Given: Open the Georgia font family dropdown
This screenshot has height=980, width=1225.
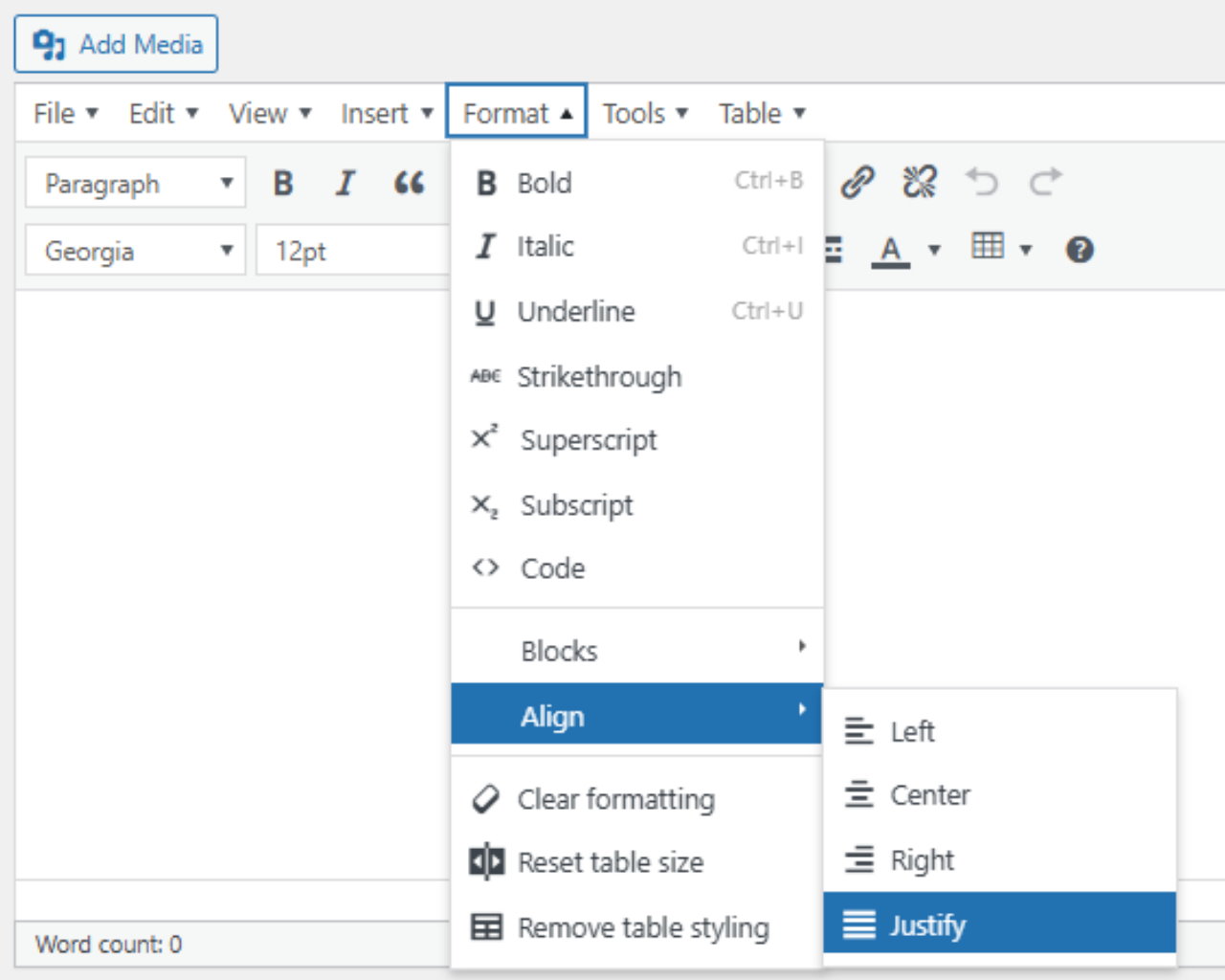Looking at the screenshot, I should [x=134, y=250].
